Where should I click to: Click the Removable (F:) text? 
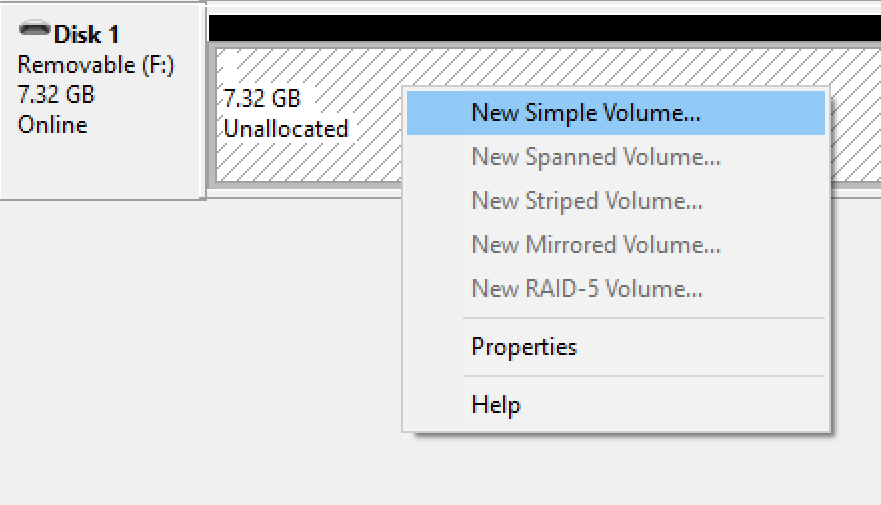click(x=96, y=65)
